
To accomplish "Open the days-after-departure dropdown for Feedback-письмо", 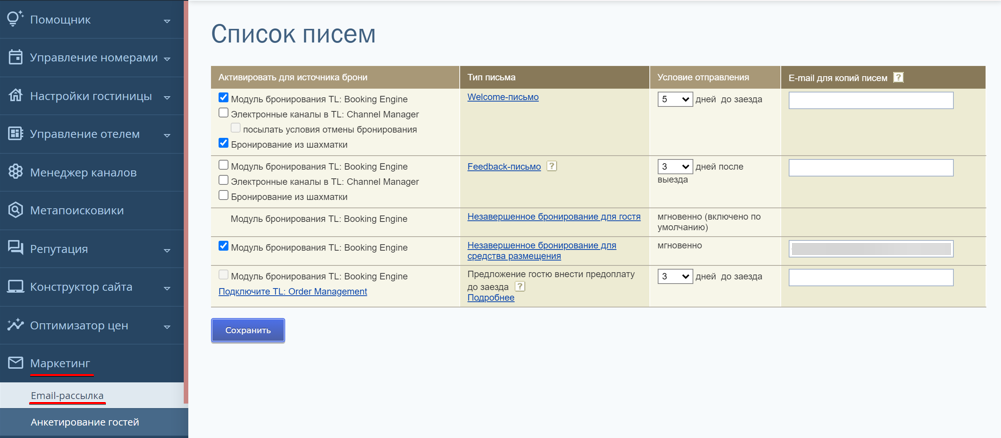I will [x=675, y=166].
